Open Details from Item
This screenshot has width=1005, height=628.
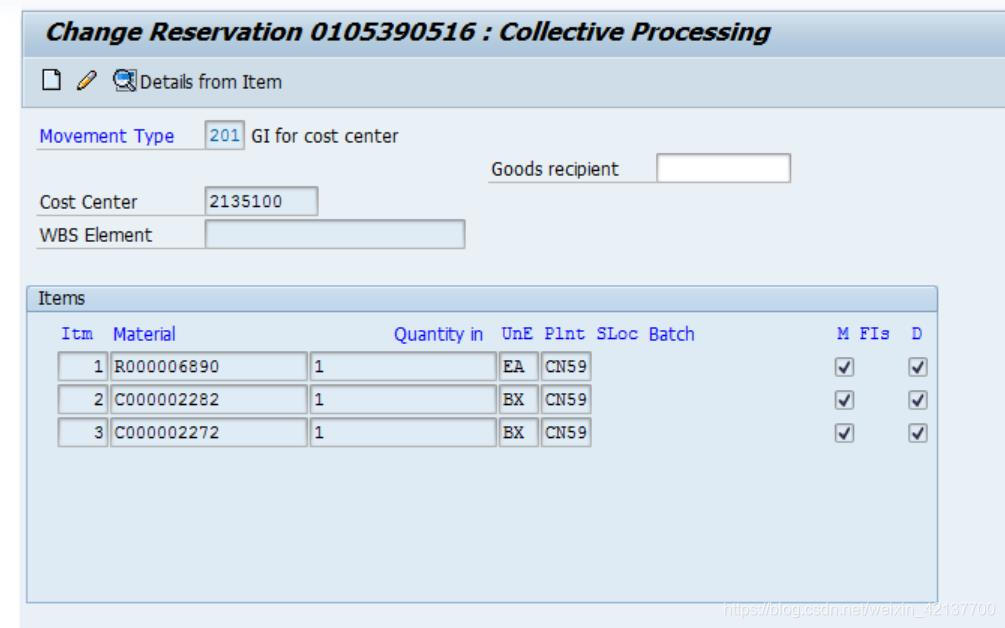[197, 81]
